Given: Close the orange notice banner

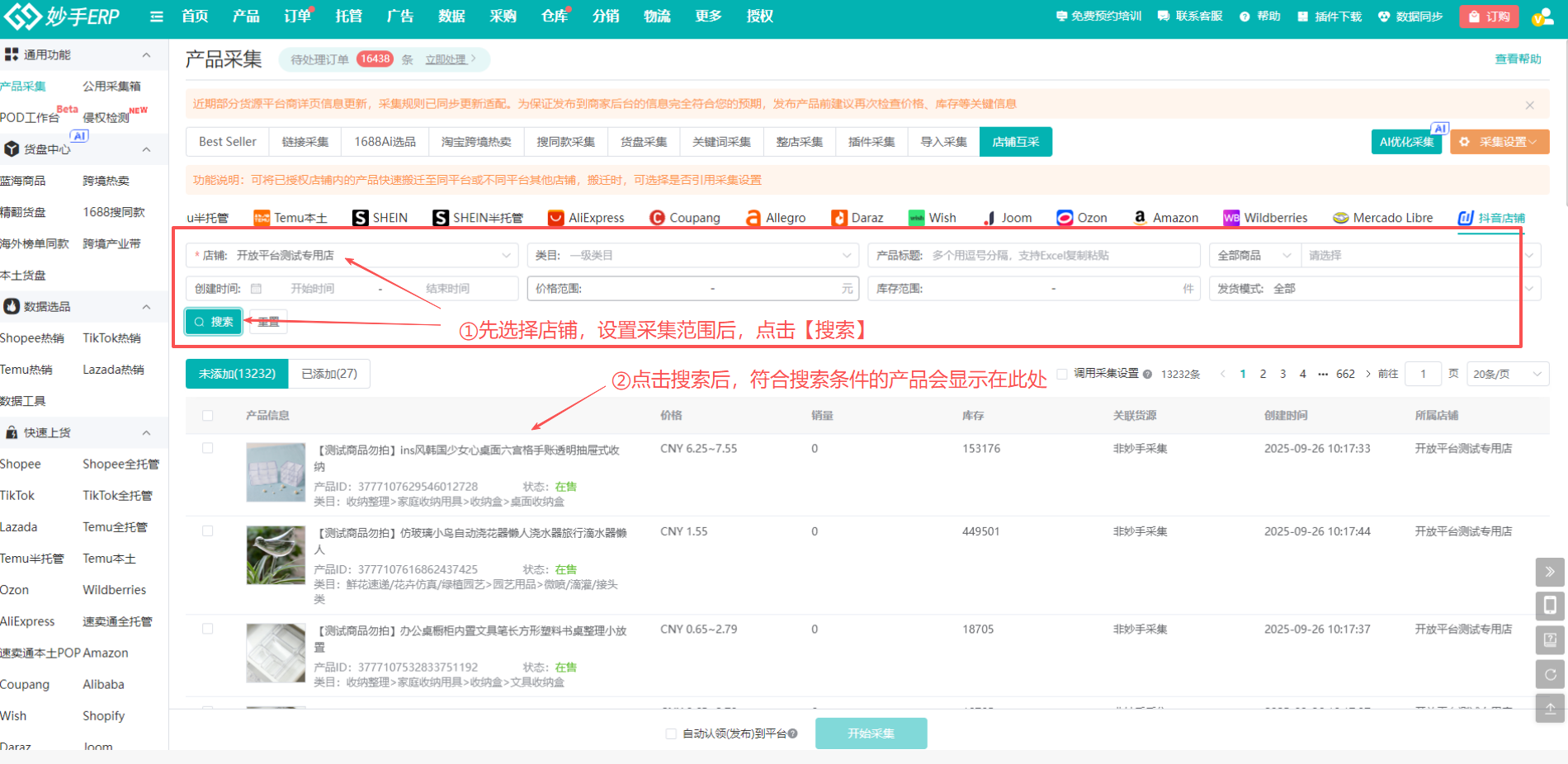Looking at the screenshot, I should (x=1530, y=105).
